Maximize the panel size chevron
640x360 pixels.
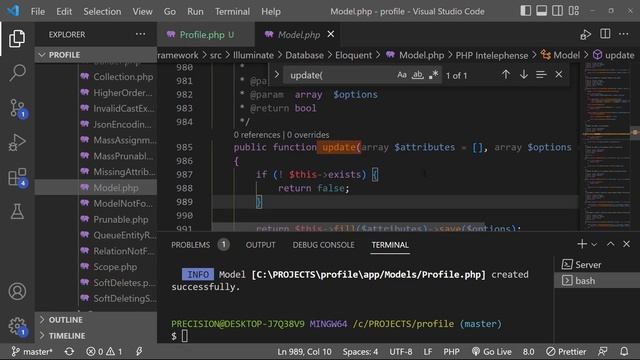coord(611,244)
